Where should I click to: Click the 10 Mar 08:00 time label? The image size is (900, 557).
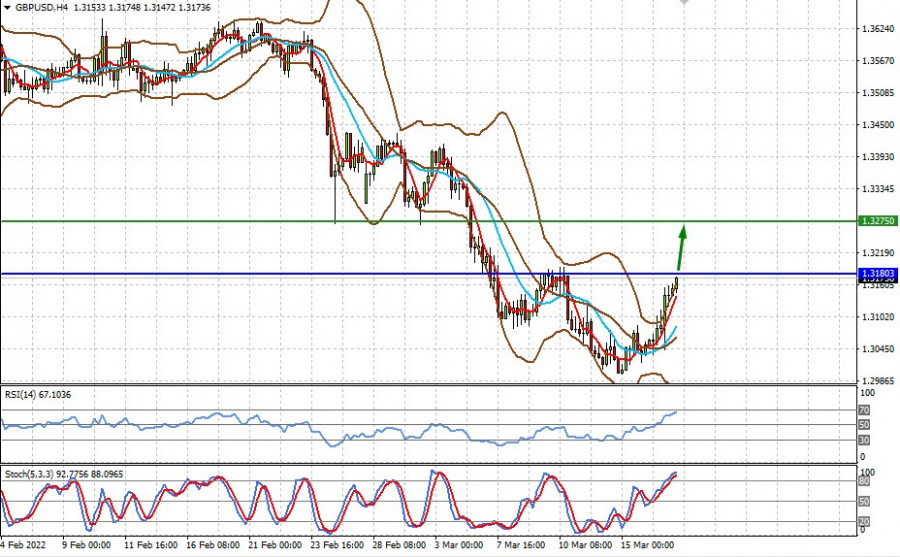585,544
